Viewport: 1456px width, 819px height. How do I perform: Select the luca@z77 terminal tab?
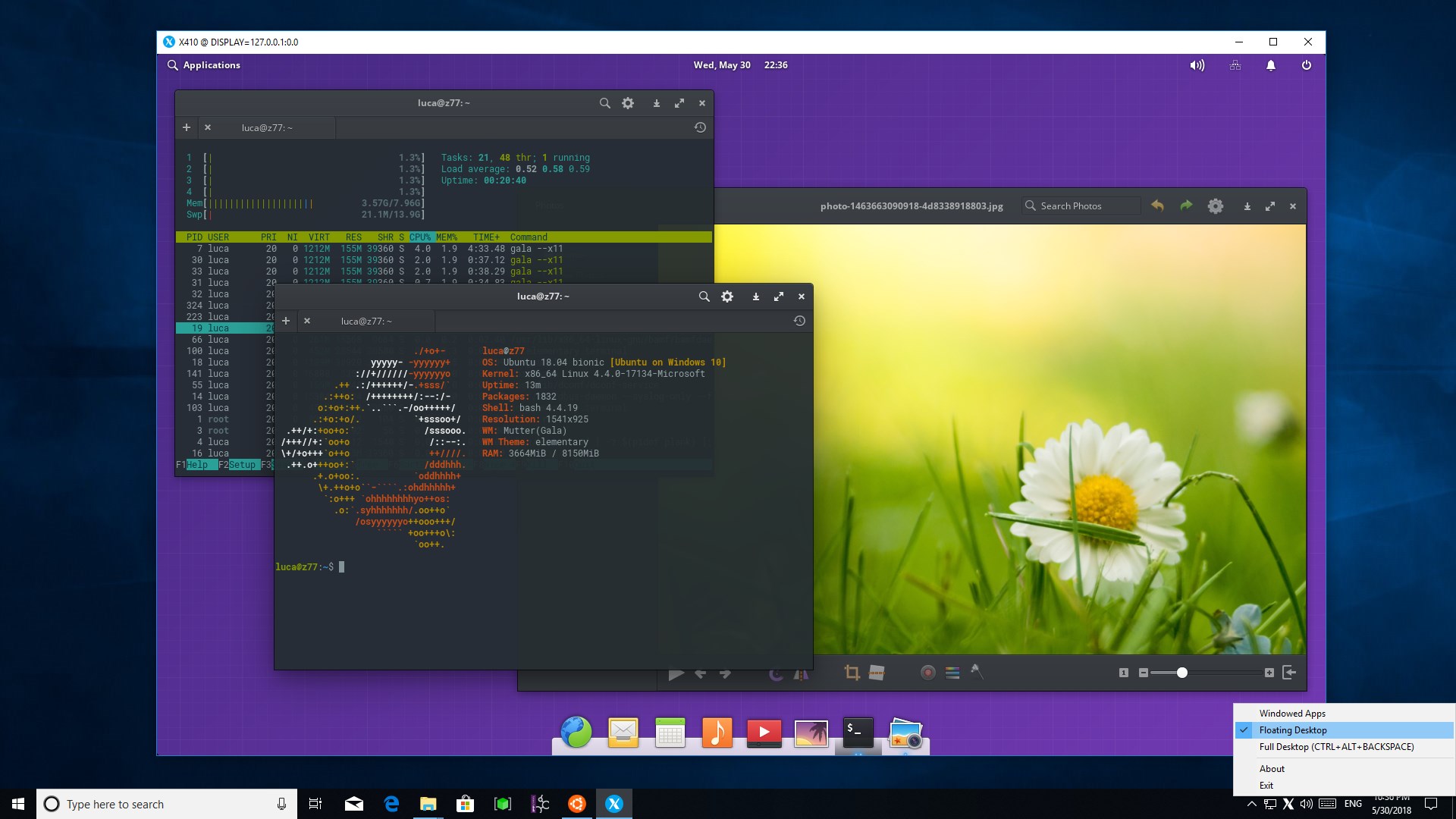pyautogui.click(x=366, y=321)
